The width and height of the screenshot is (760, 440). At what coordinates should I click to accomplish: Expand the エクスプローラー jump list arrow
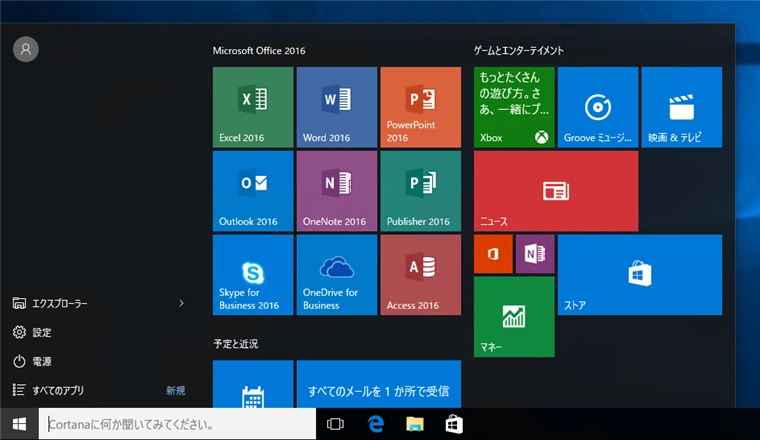coord(181,303)
